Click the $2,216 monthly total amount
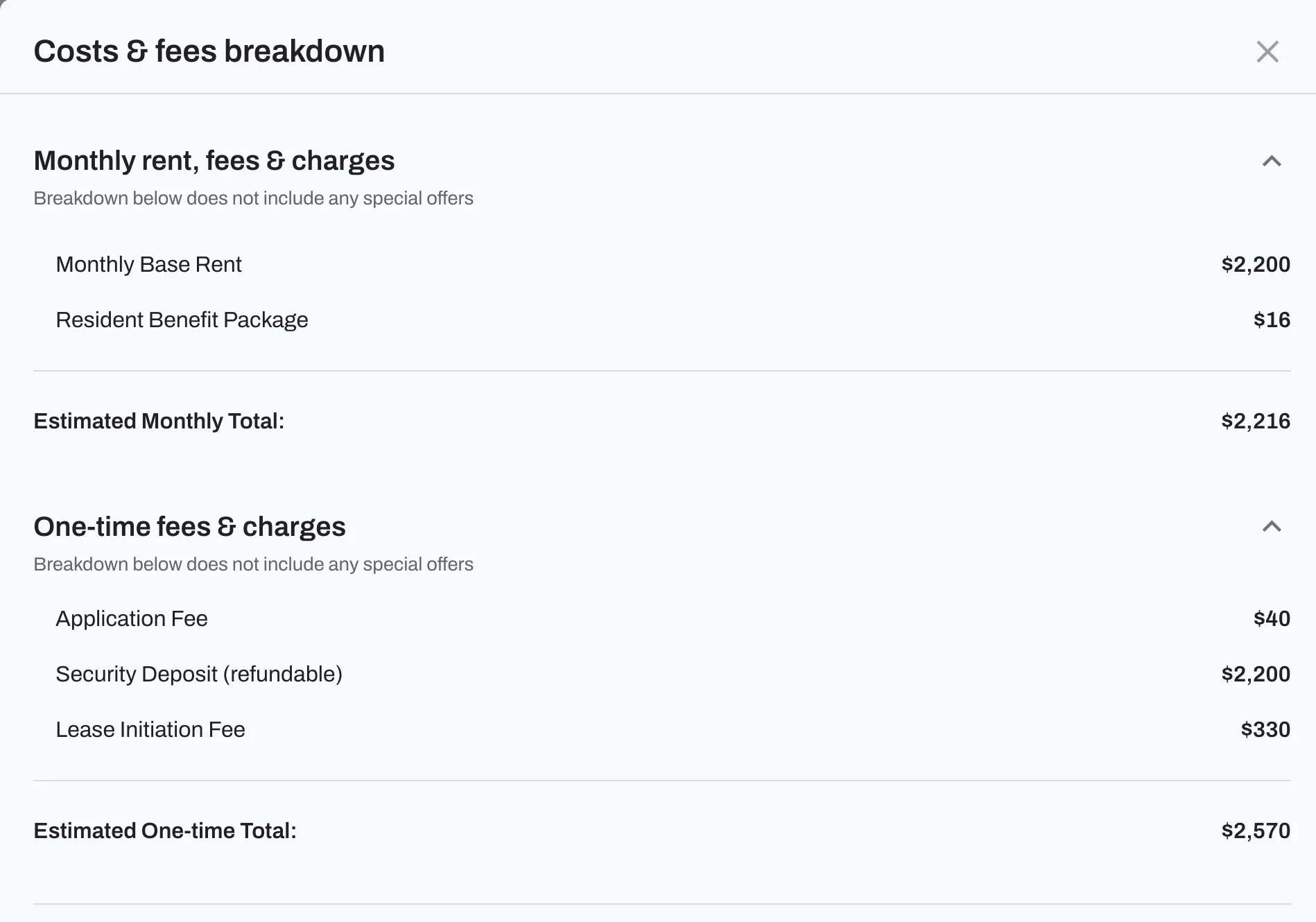Image resolution: width=1316 pixels, height=922 pixels. click(1256, 421)
